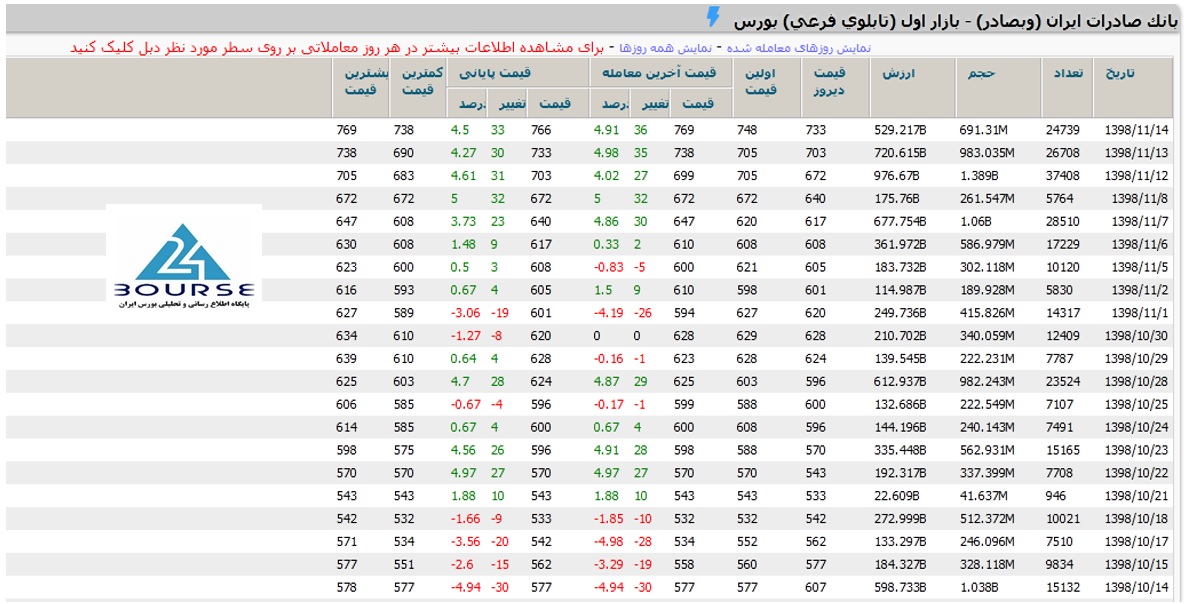Click the value cell "976.67B"

coord(896,176)
